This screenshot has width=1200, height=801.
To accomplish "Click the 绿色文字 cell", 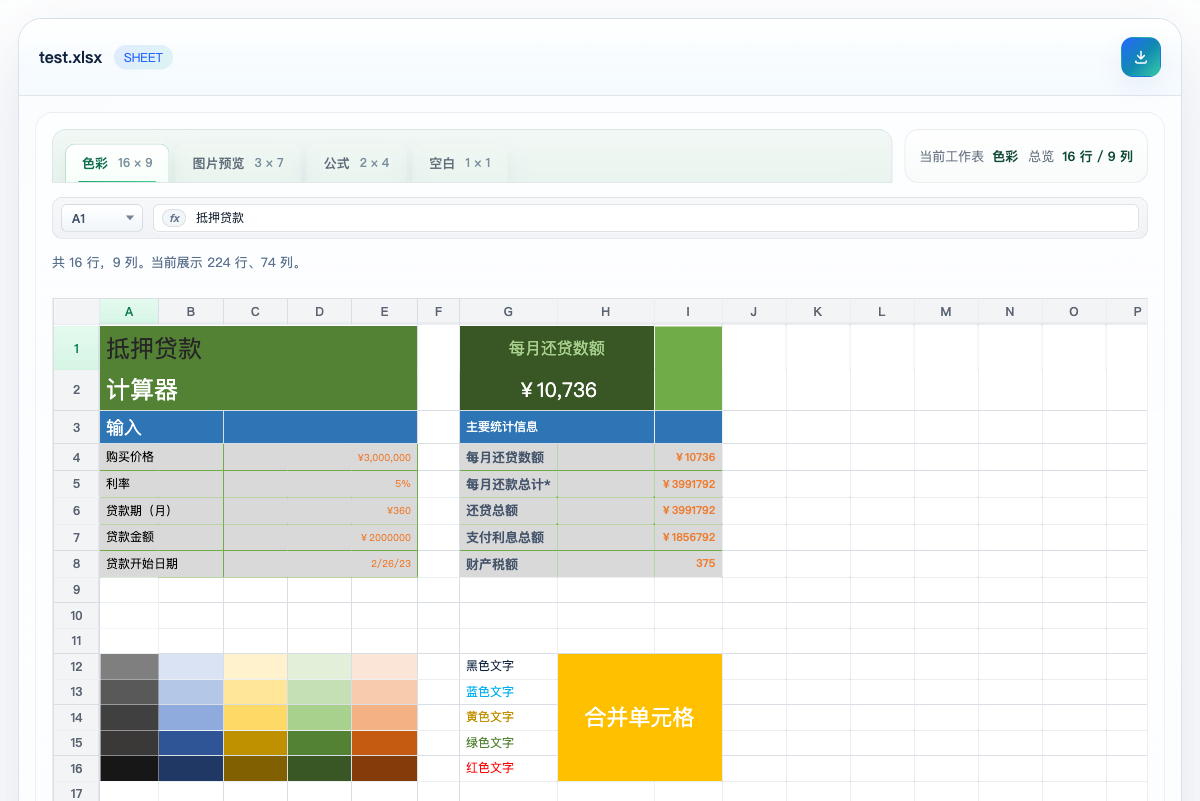I will (x=508, y=743).
